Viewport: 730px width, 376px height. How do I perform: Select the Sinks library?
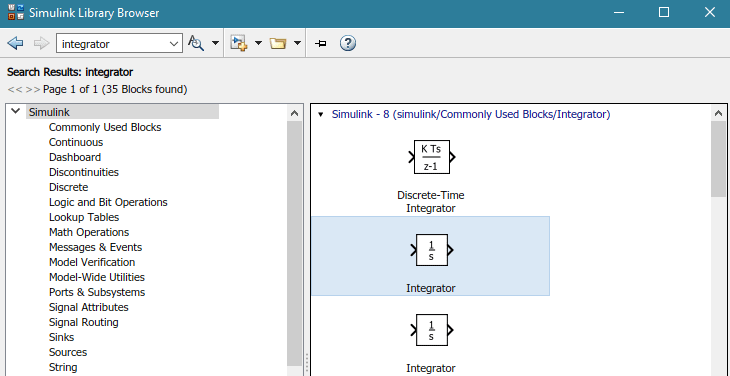coord(61,337)
